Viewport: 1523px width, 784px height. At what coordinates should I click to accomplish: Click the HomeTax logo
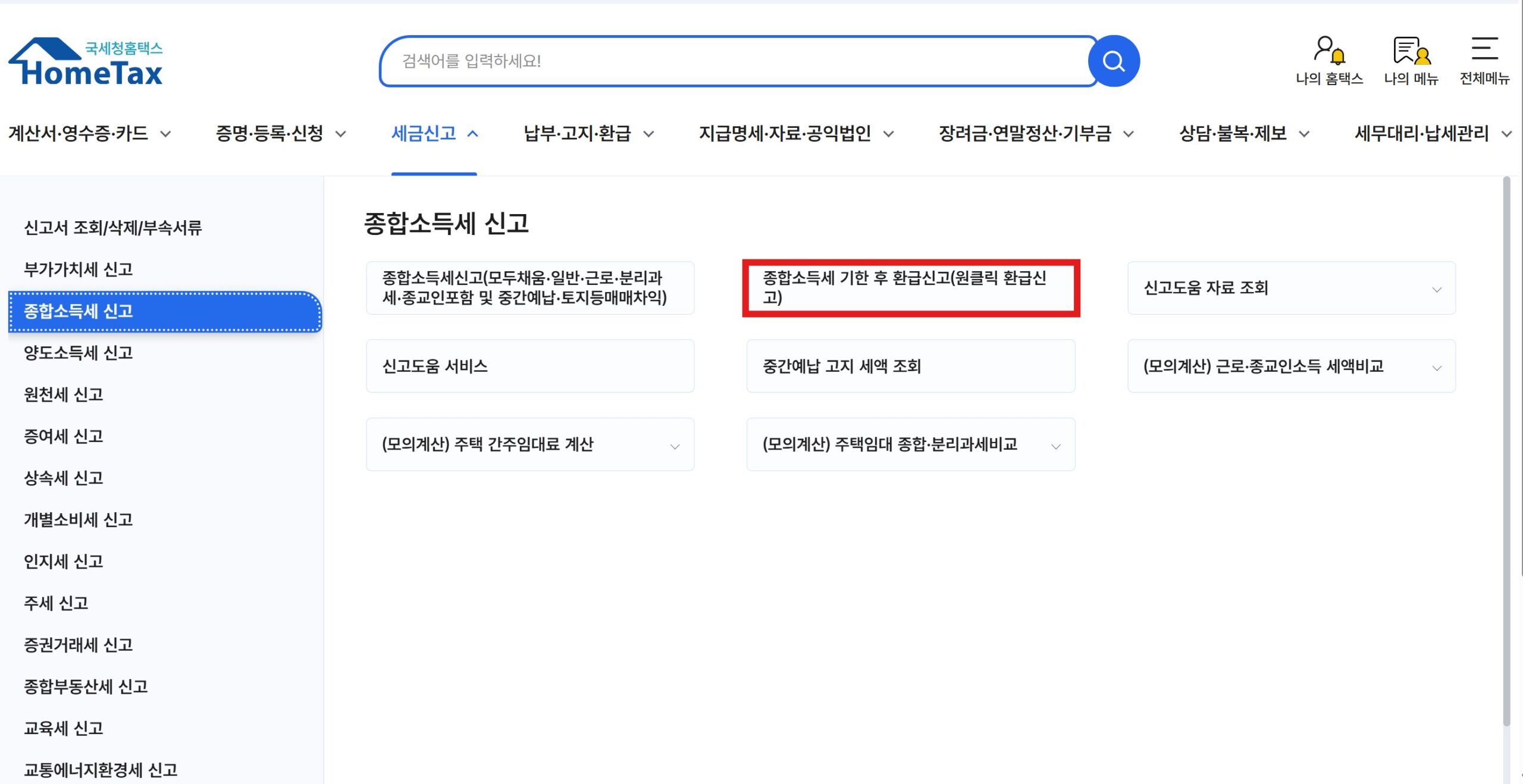(86, 61)
